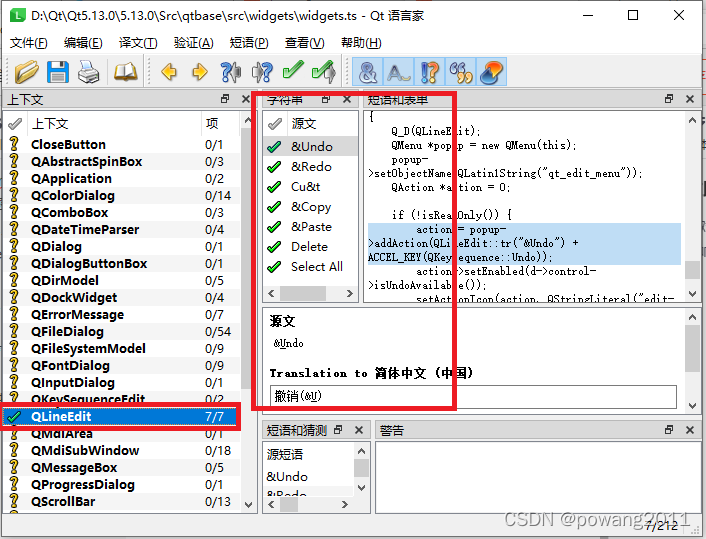Jump to next unfinished item icon
The width and height of the screenshot is (706, 539).
click(262, 72)
